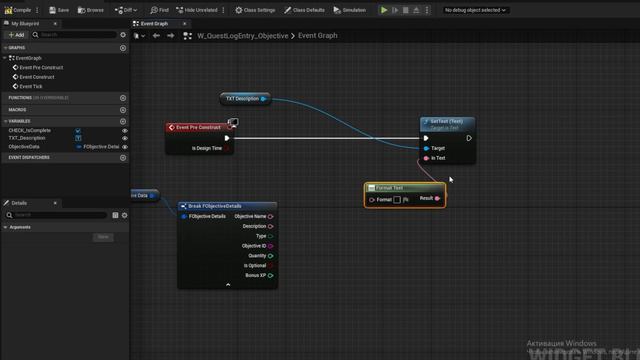Open play mode options dots

click(x=427, y=10)
